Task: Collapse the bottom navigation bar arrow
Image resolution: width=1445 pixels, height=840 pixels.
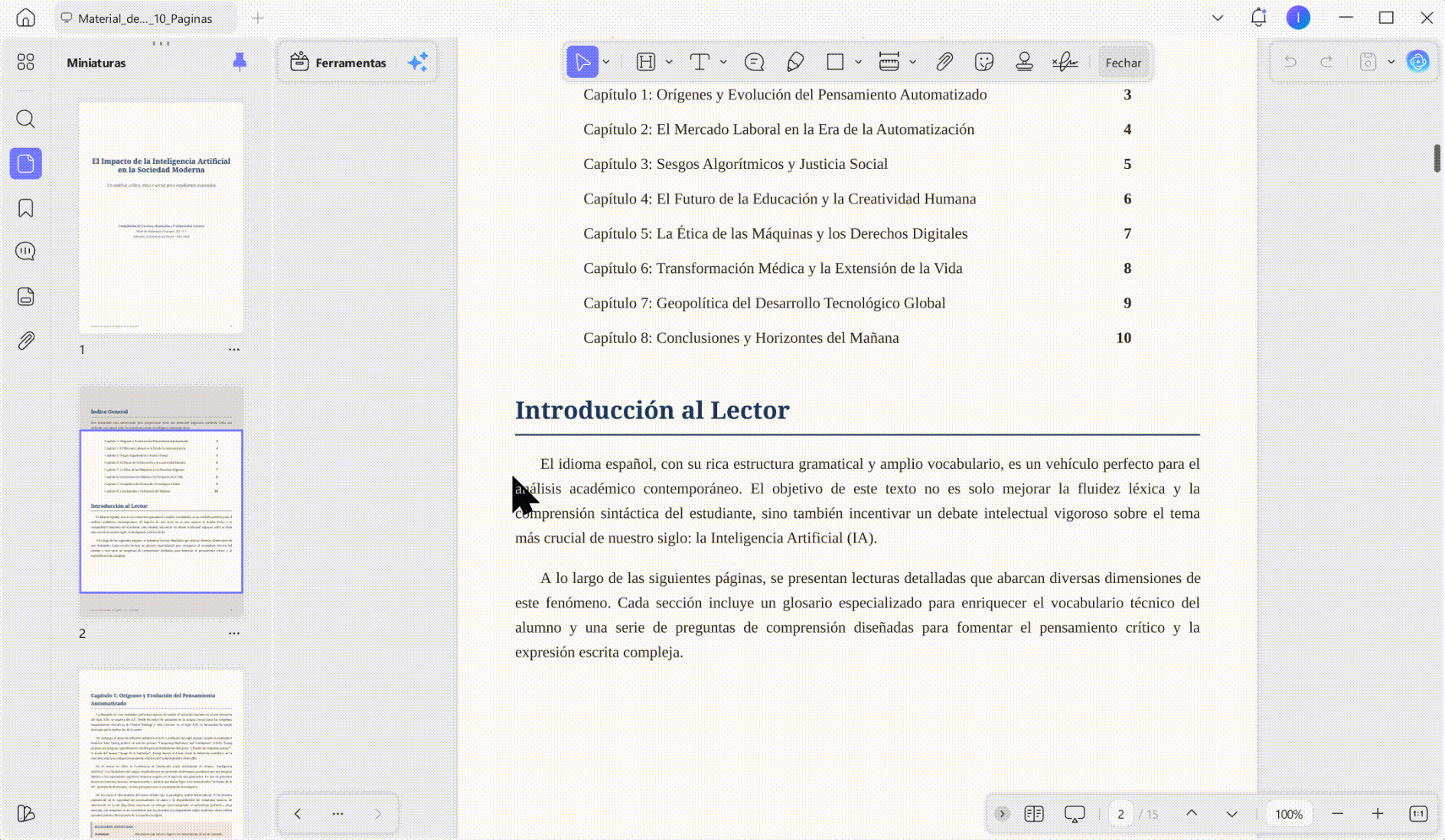Action: [x=1002, y=814]
